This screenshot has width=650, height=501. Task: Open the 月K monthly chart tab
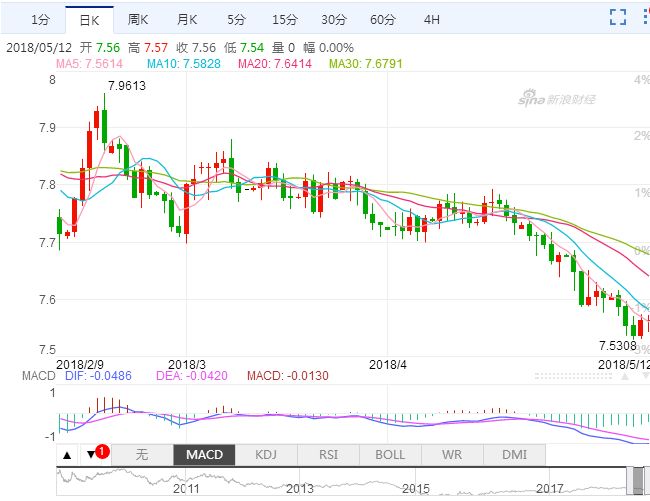tap(187, 20)
